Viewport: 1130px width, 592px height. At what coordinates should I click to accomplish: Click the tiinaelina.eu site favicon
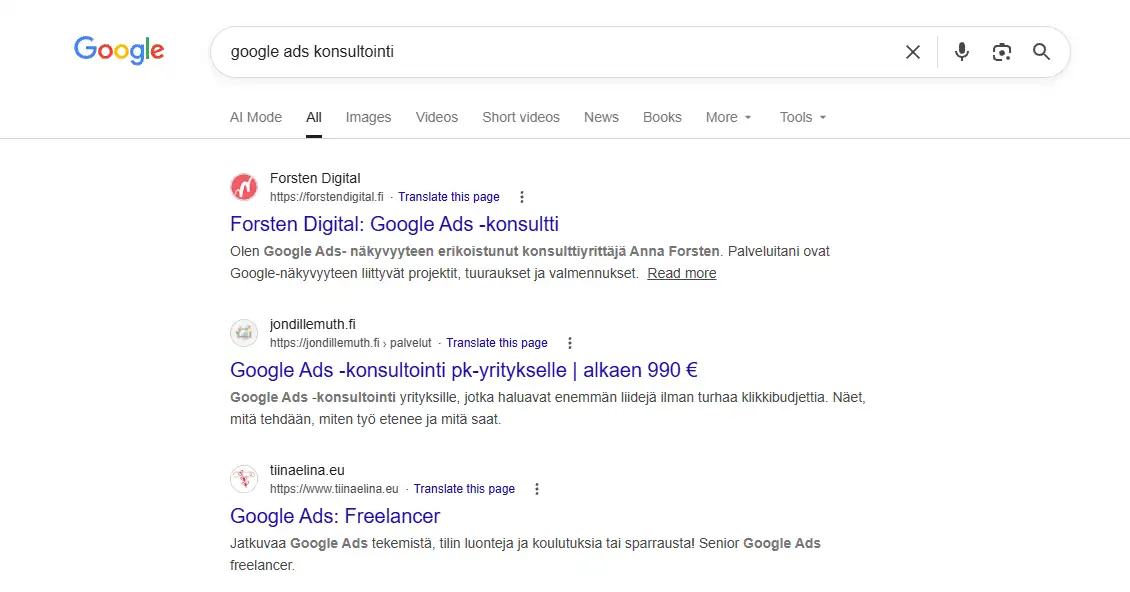244,479
